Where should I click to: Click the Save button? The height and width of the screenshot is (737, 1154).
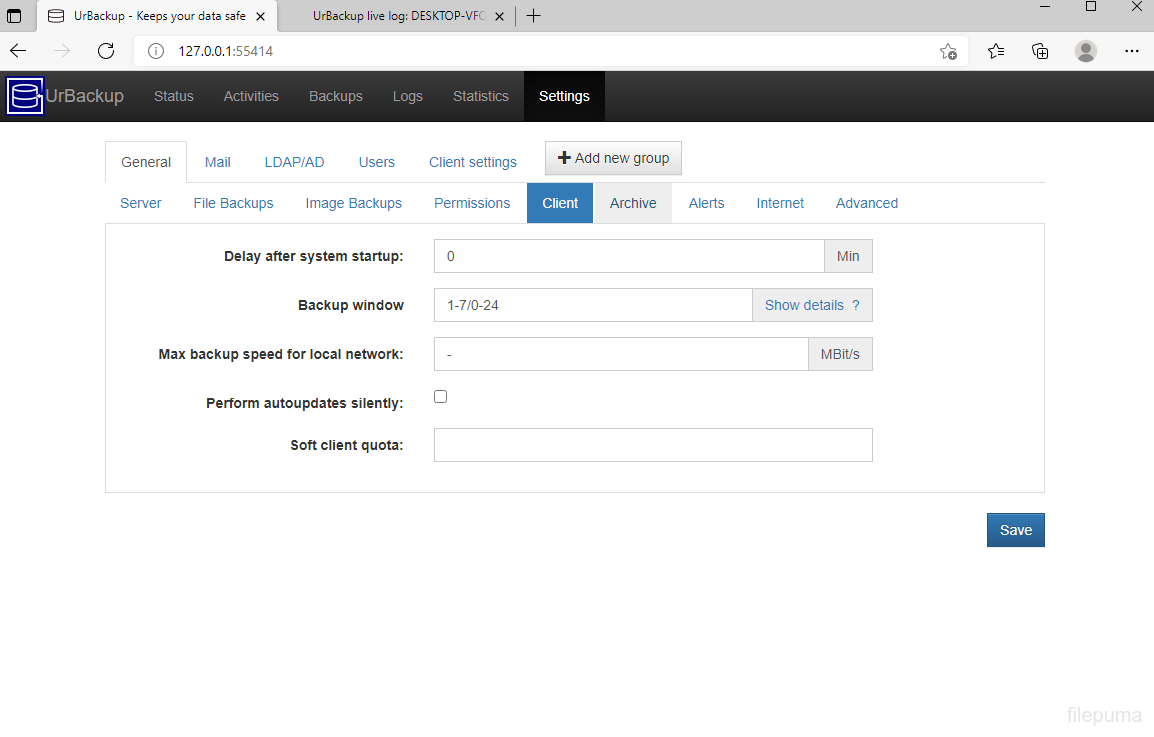click(x=1015, y=530)
